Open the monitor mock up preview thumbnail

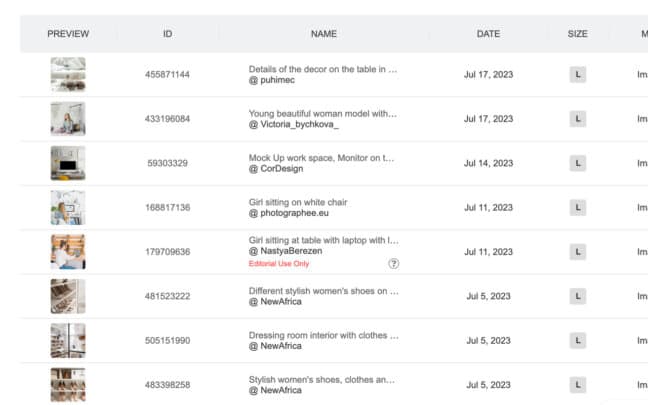tap(68, 163)
